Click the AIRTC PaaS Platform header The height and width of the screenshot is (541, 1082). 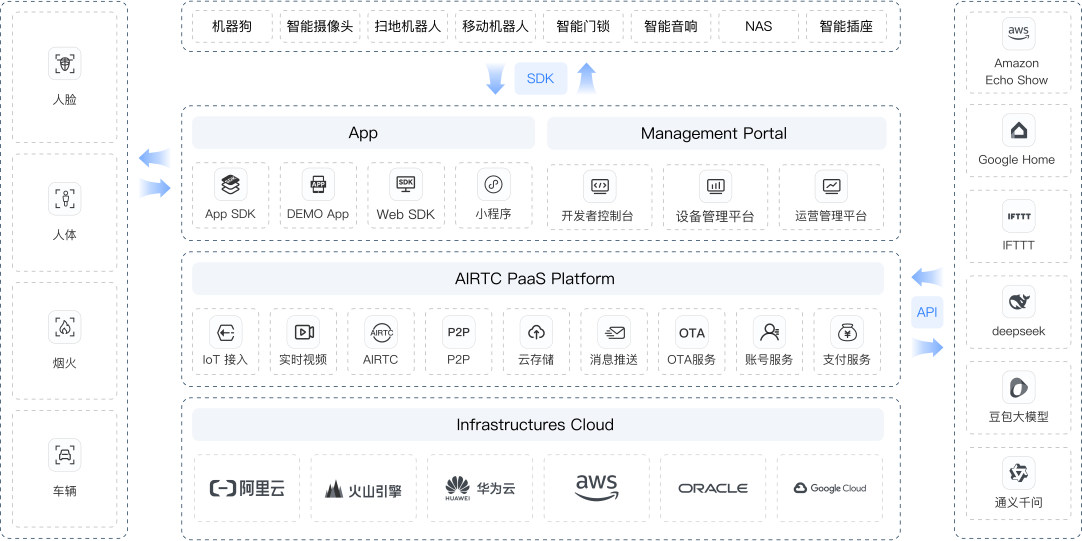pyautogui.click(x=538, y=279)
